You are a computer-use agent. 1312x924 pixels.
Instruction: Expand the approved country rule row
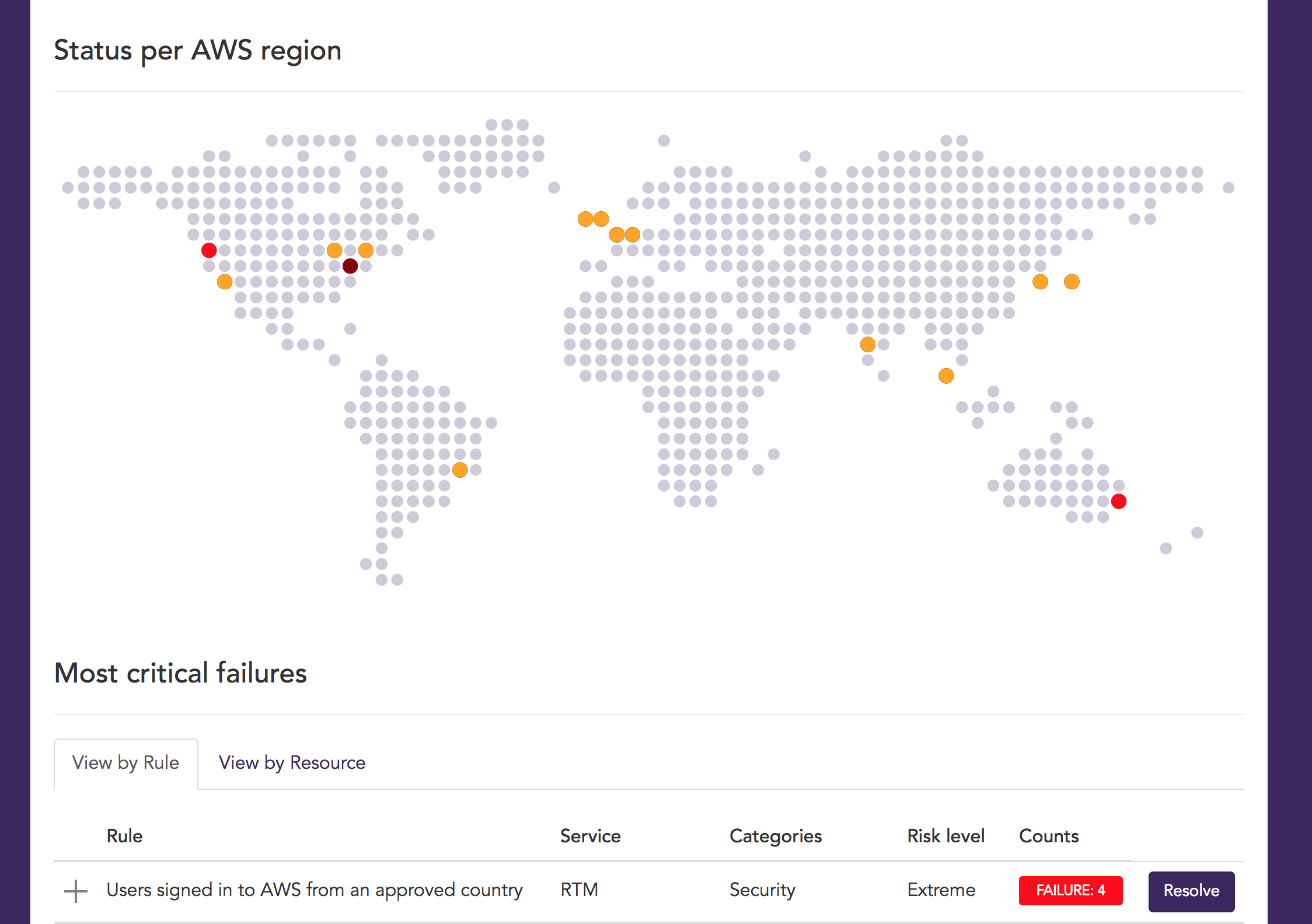point(76,891)
